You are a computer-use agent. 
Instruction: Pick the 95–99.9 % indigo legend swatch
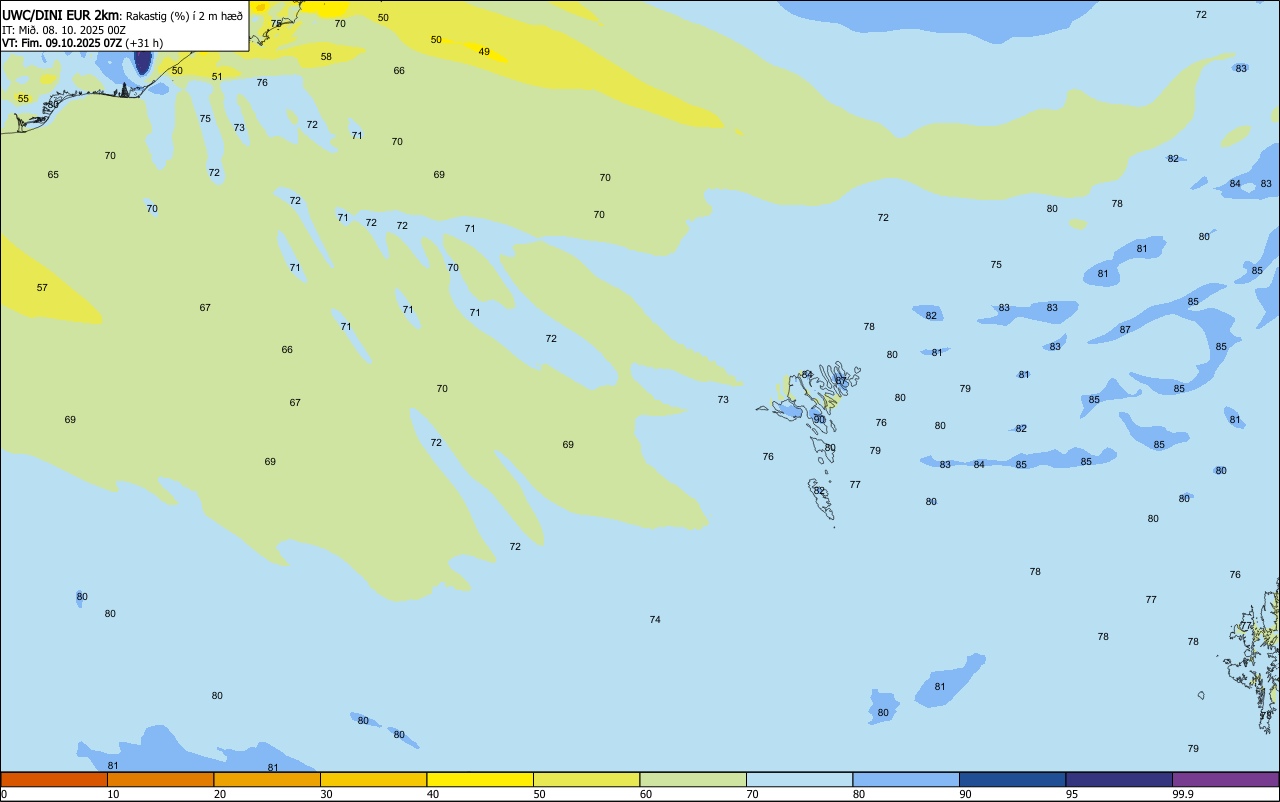(x=1119, y=779)
